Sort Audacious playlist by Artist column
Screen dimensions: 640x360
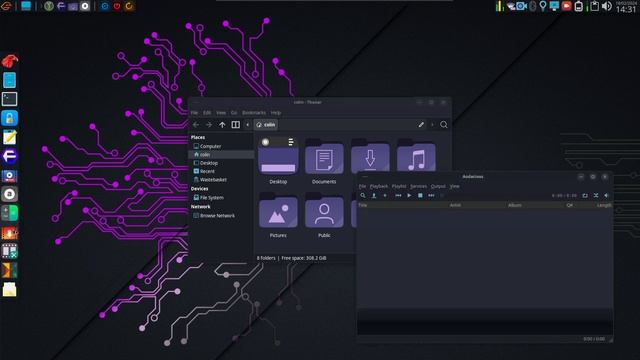455,205
